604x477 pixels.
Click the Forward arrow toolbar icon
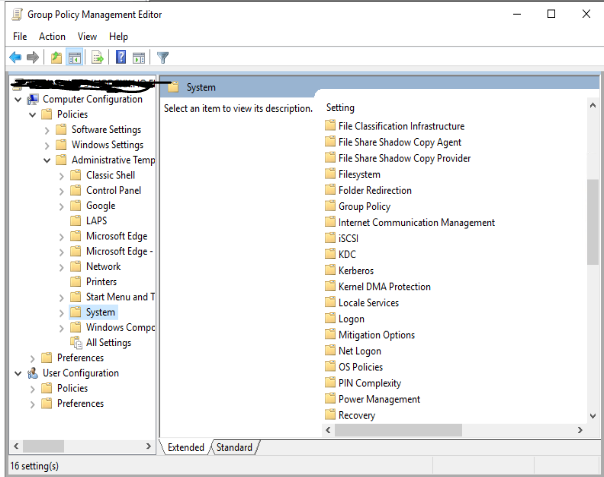pos(33,58)
